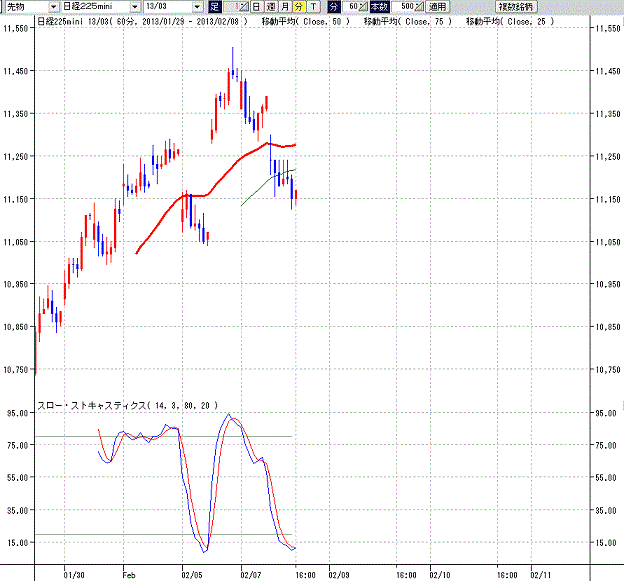Click the 本数 label in toolbar

click(379, 7)
